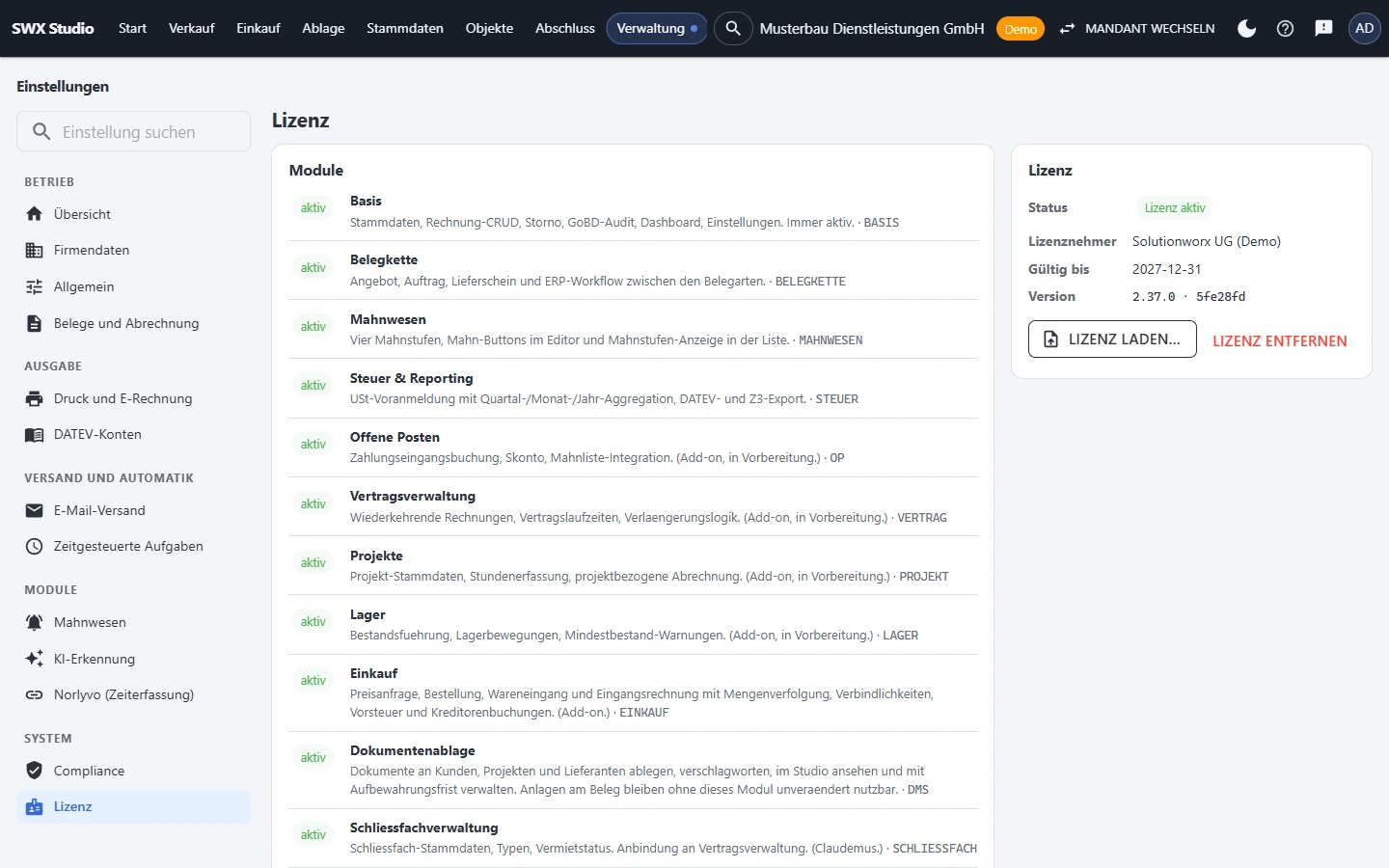
Task: Click the shield icon for Compliance
Action: point(35,771)
